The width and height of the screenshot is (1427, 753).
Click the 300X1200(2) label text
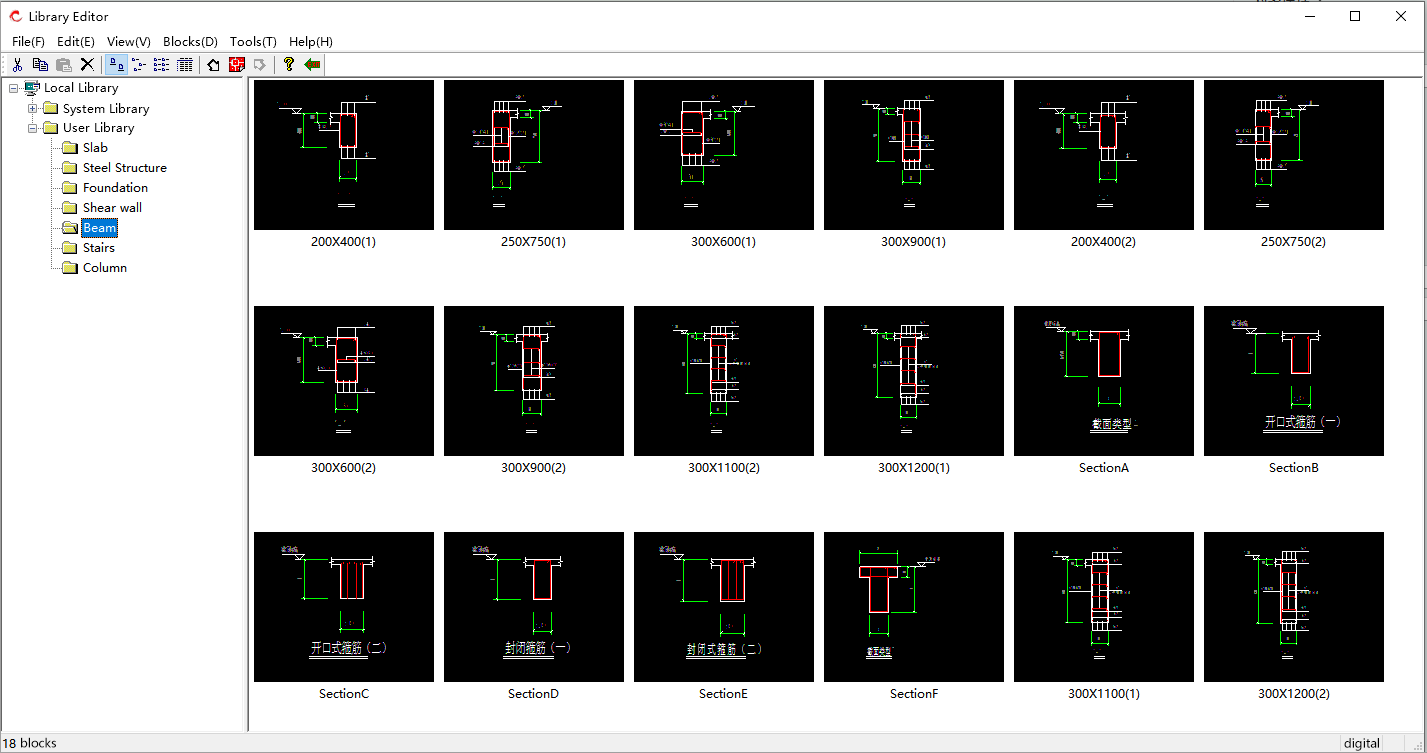1294,694
